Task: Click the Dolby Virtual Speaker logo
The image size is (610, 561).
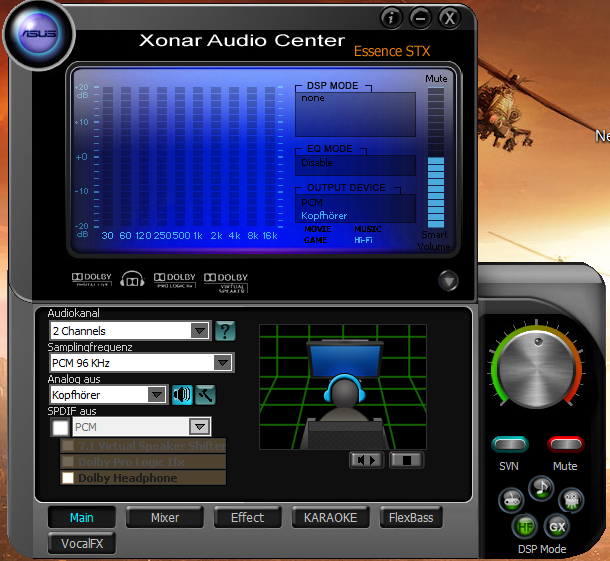Action: pyautogui.click(x=226, y=282)
